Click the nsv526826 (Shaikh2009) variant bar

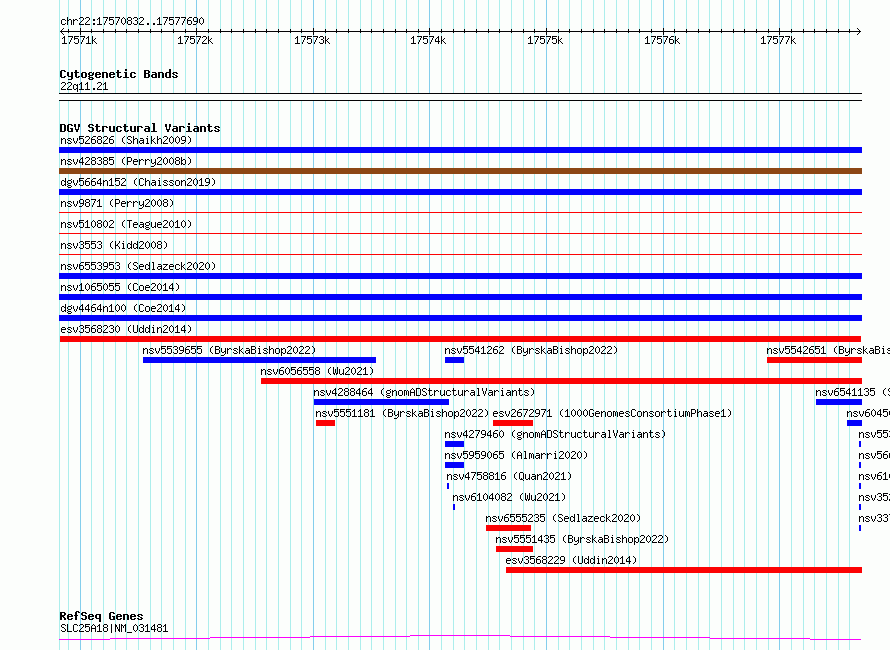click(x=460, y=150)
